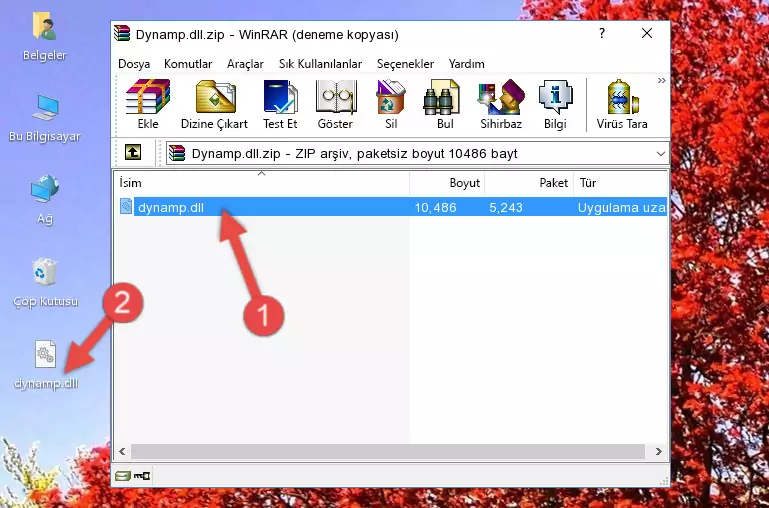Open the Yardım menu
This screenshot has height=508, width=769.
tap(466, 64)
